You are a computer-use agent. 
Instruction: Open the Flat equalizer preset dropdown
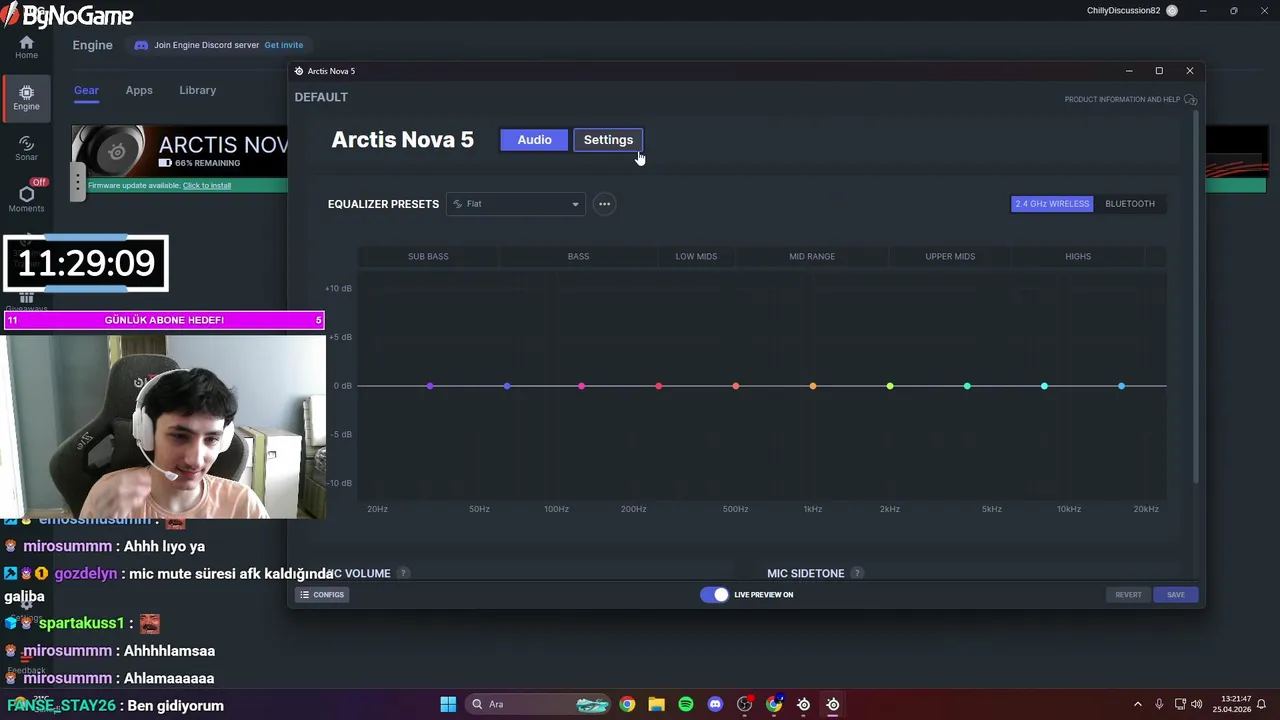tap(516, 204)
